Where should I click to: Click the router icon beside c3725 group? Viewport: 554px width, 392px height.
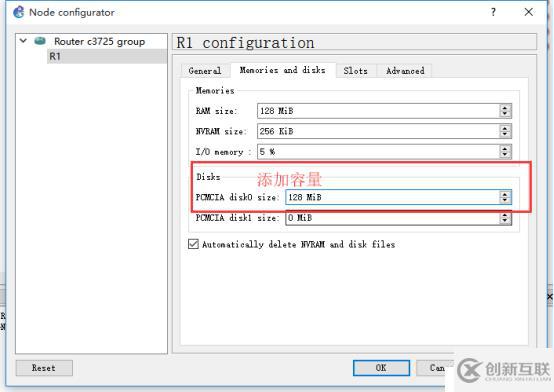[40, 41]
